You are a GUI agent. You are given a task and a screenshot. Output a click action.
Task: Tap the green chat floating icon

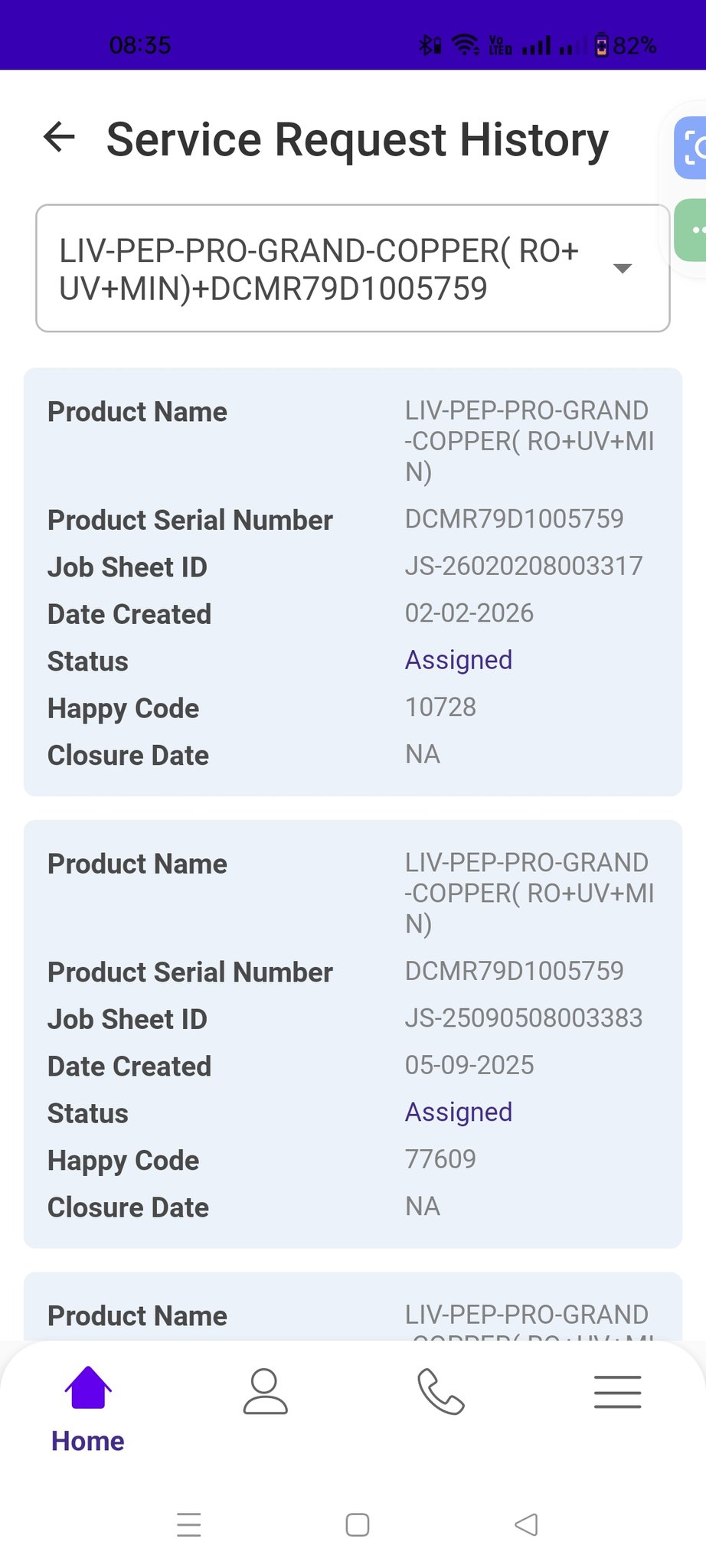pos(691,230)
